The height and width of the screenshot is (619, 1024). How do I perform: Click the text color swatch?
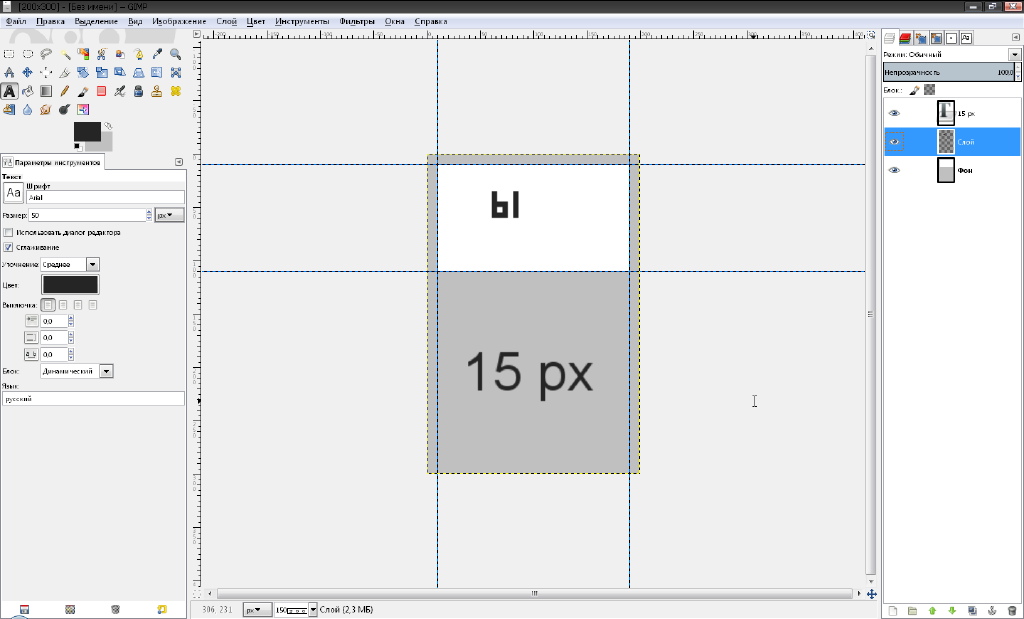[x=70, y=285]
